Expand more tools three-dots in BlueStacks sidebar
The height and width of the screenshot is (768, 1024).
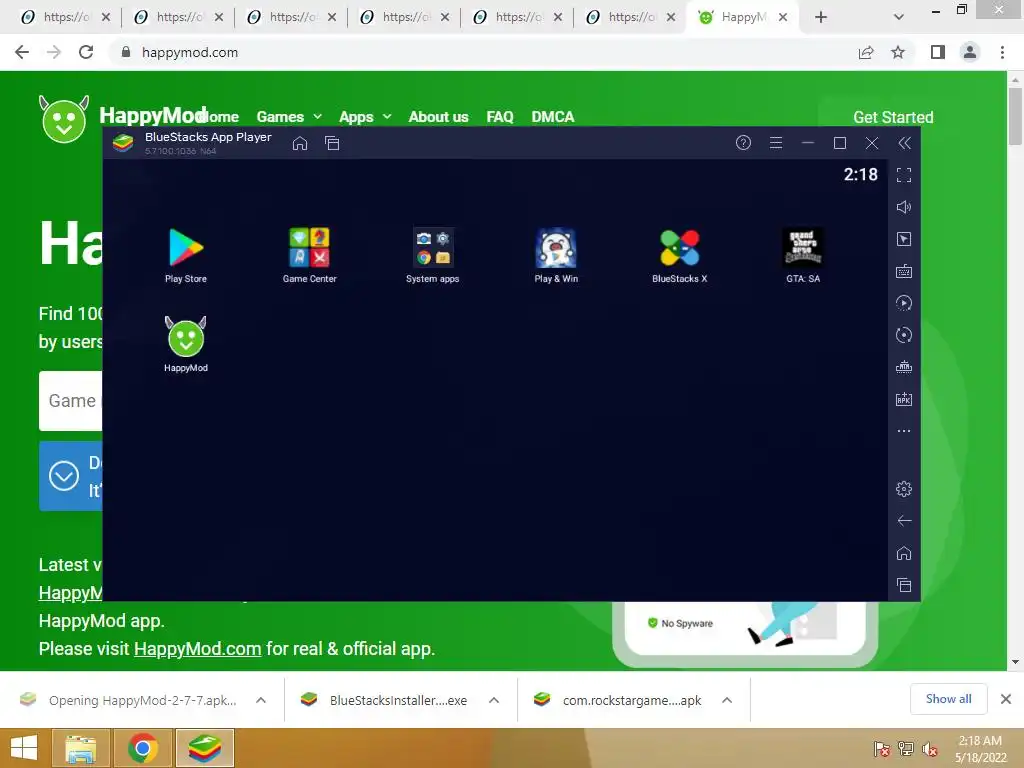pos(904,431)
